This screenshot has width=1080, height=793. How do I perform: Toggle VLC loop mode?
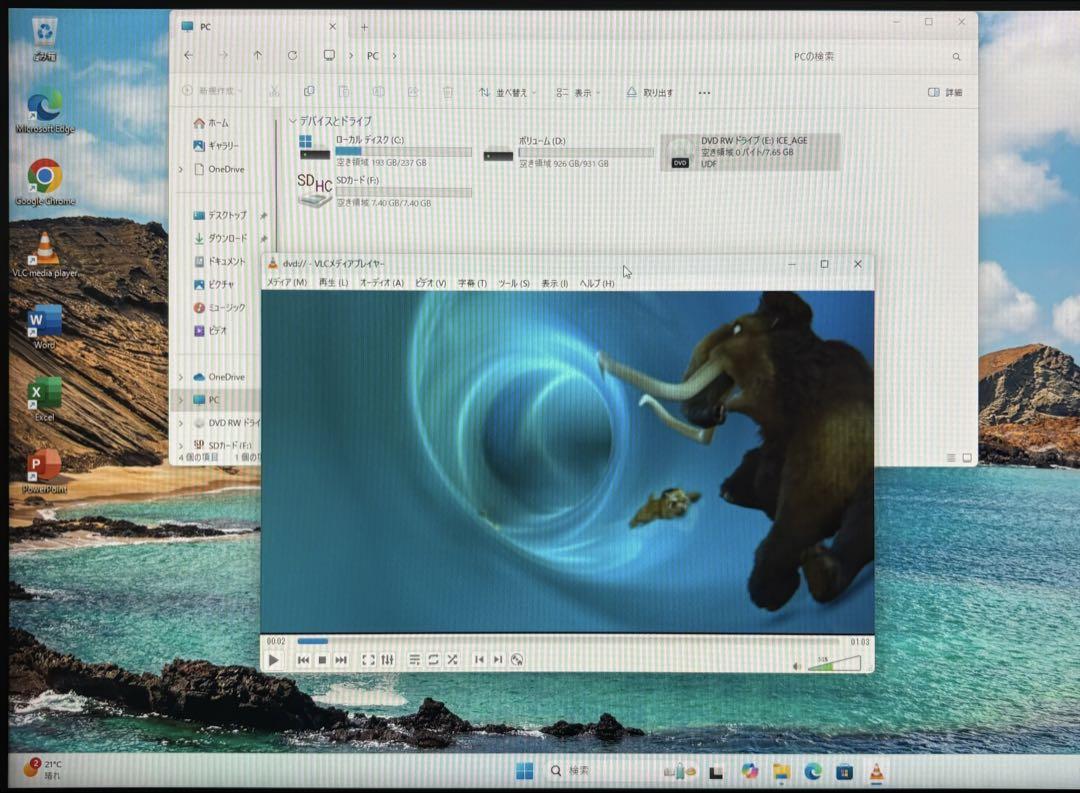tap(433, 660)
